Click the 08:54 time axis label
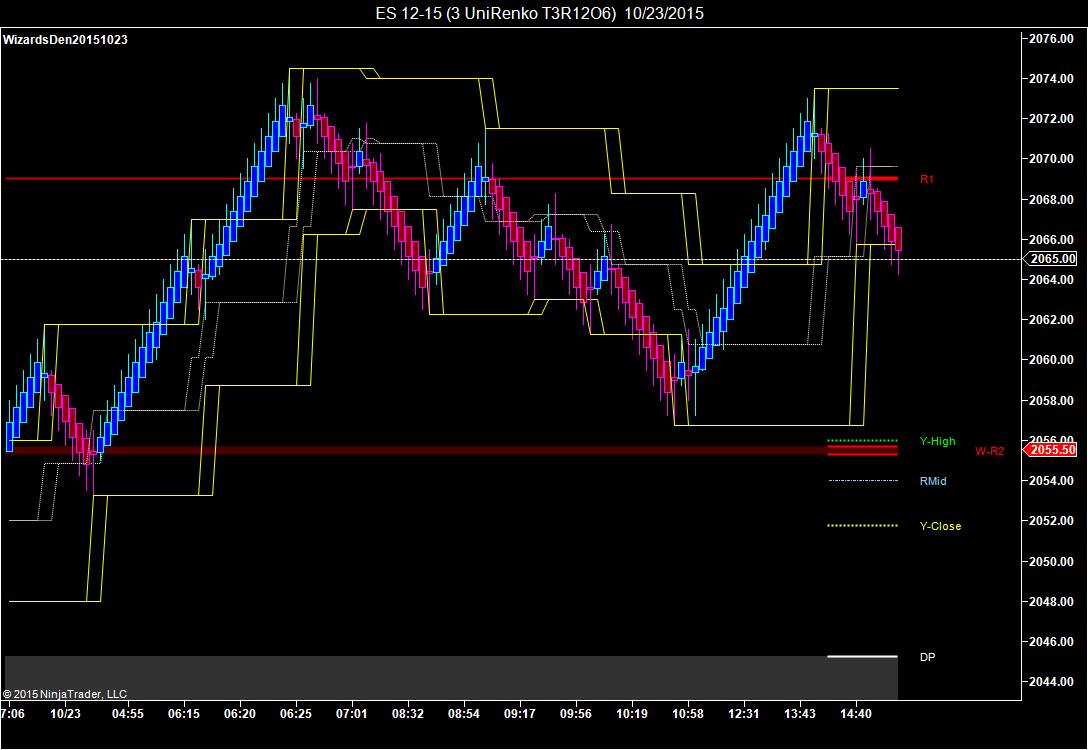 pos(464,714)
